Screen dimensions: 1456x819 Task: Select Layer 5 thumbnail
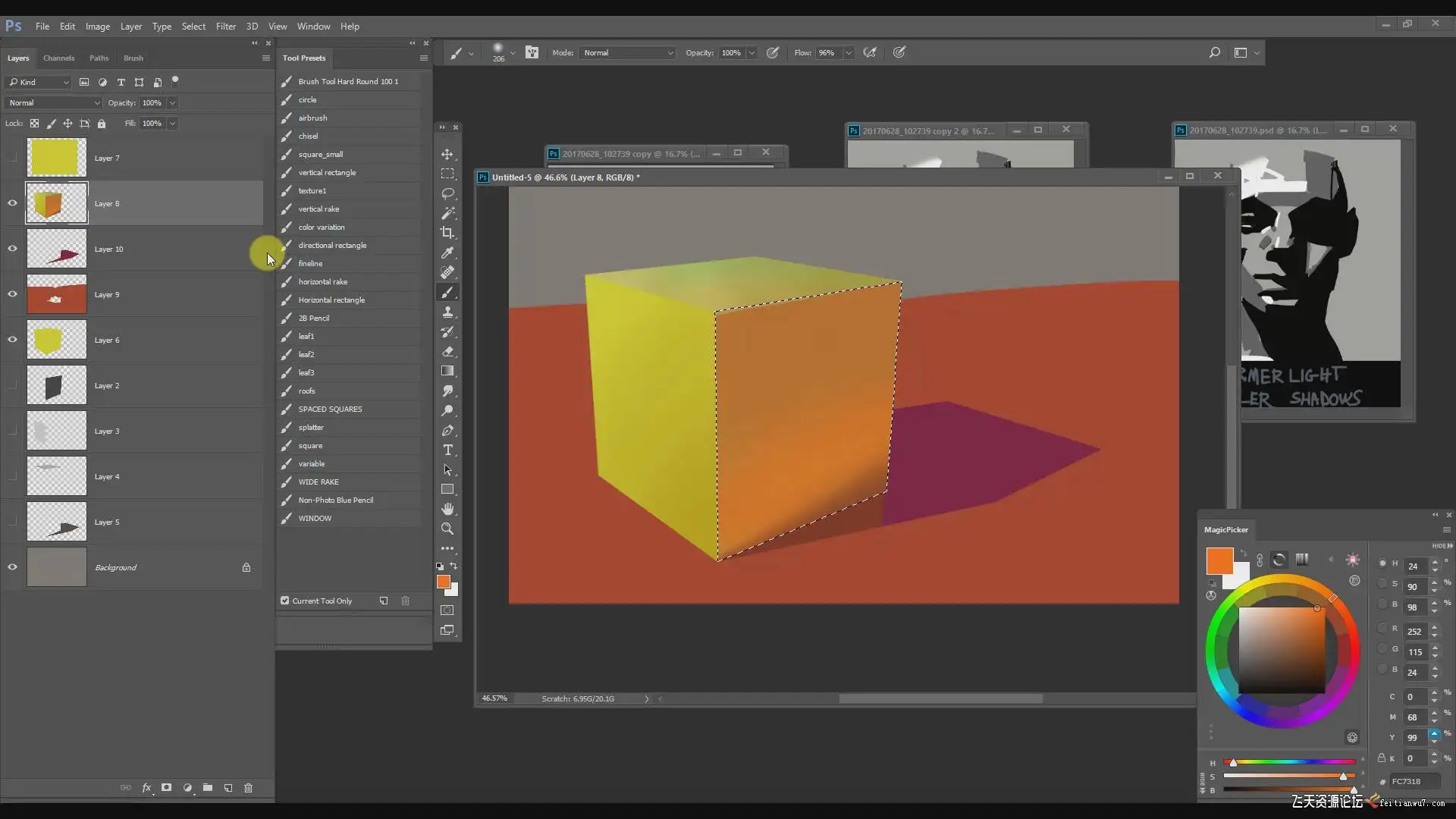pos(57,522)
